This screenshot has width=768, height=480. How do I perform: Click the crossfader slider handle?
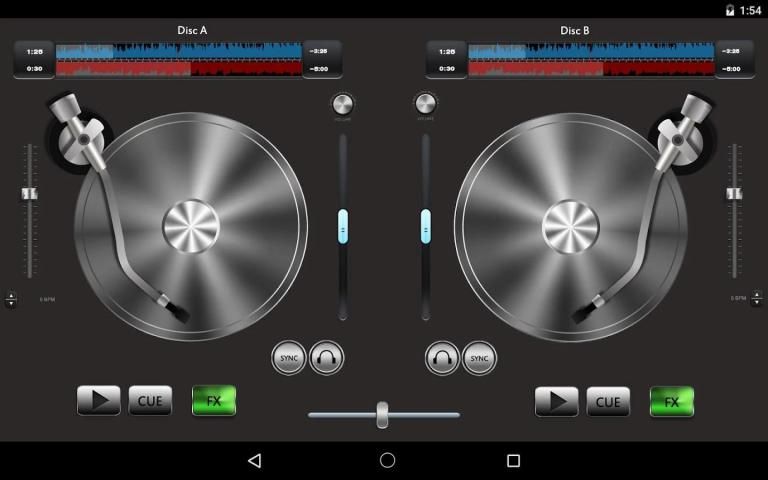[382, 414]
